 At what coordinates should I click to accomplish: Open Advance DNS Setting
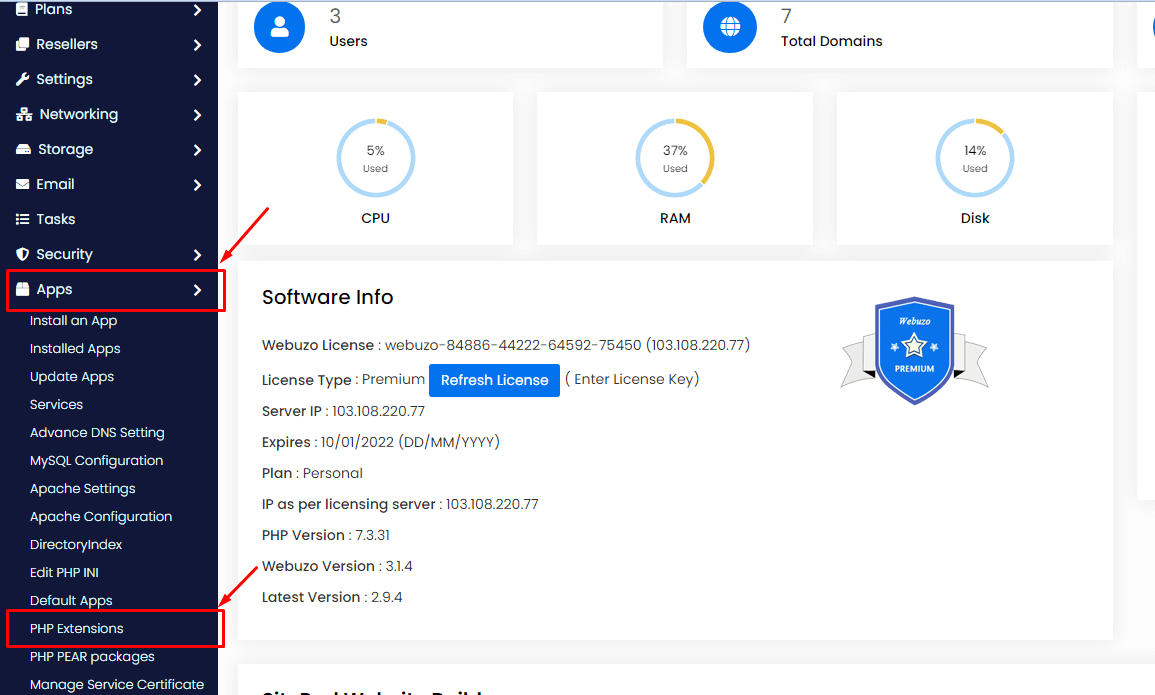point(97,432)
